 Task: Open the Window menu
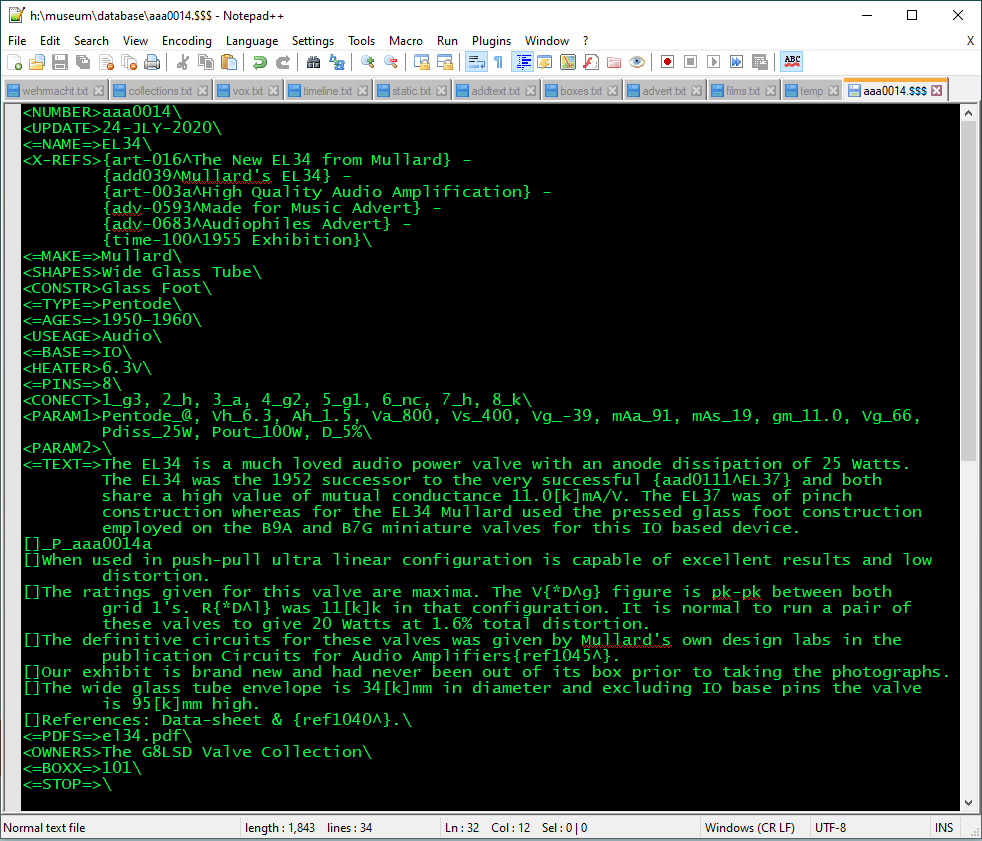547,41
